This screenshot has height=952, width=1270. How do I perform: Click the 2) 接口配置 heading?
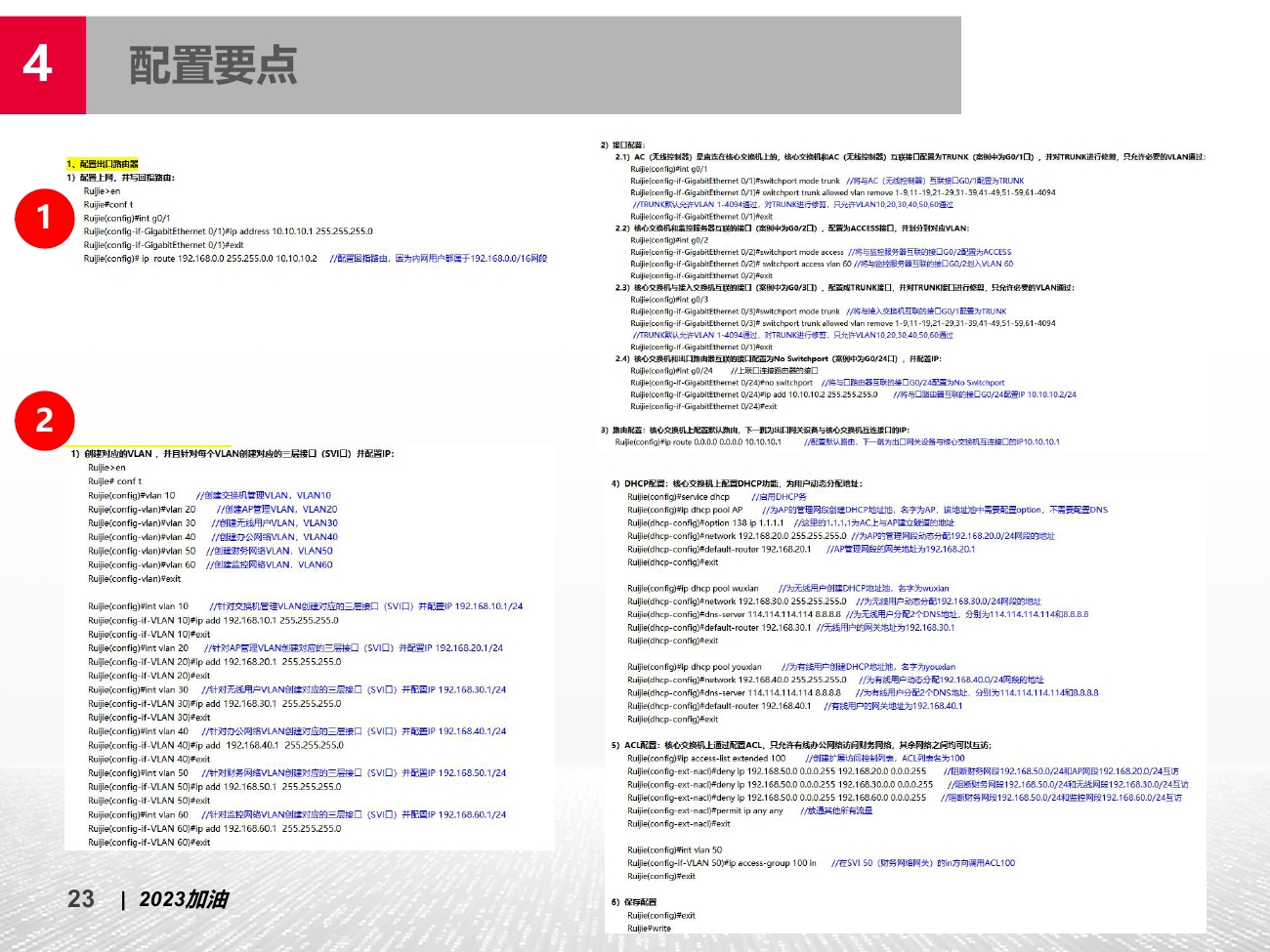(x=622, y=145)
